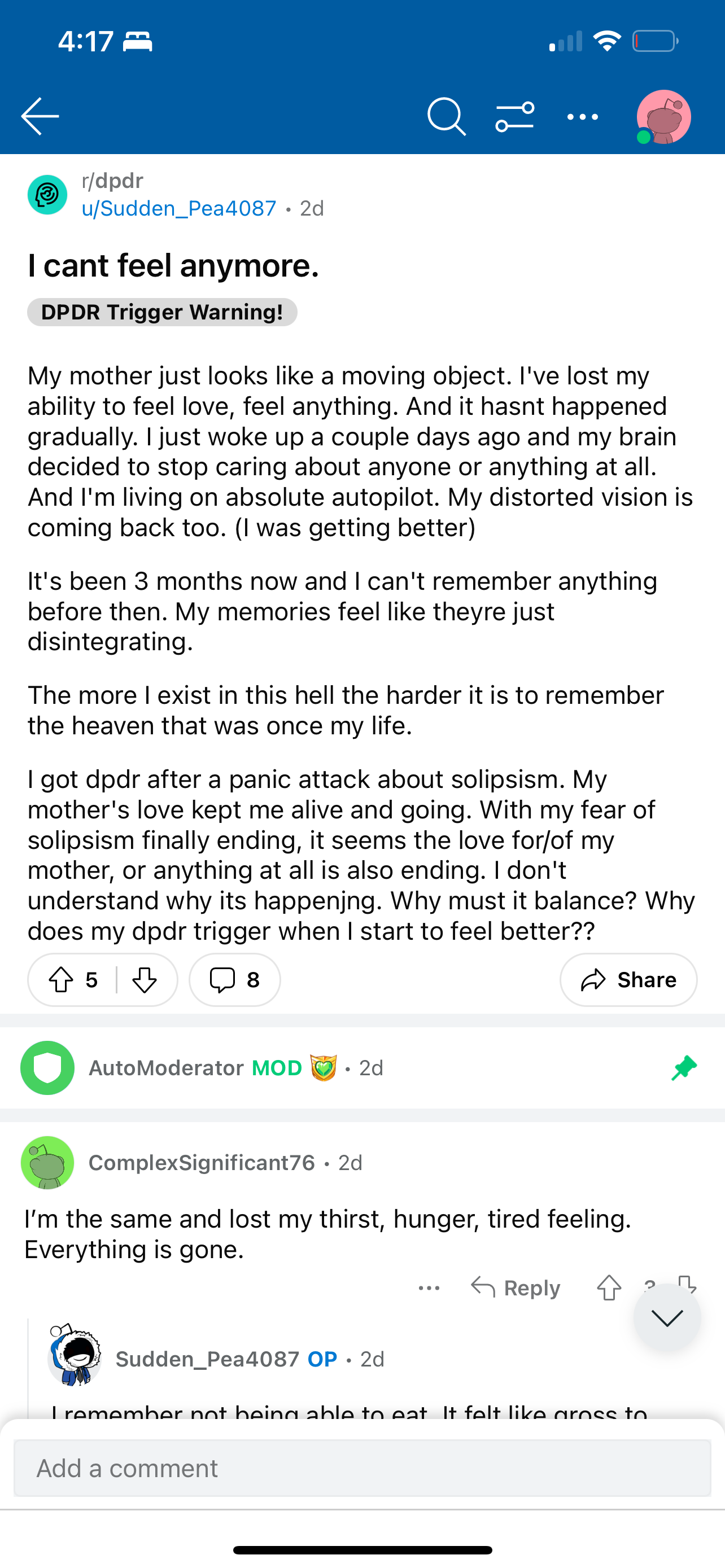
Task: Jump to next comment with chevron button
Action: tap(667, 1318)
